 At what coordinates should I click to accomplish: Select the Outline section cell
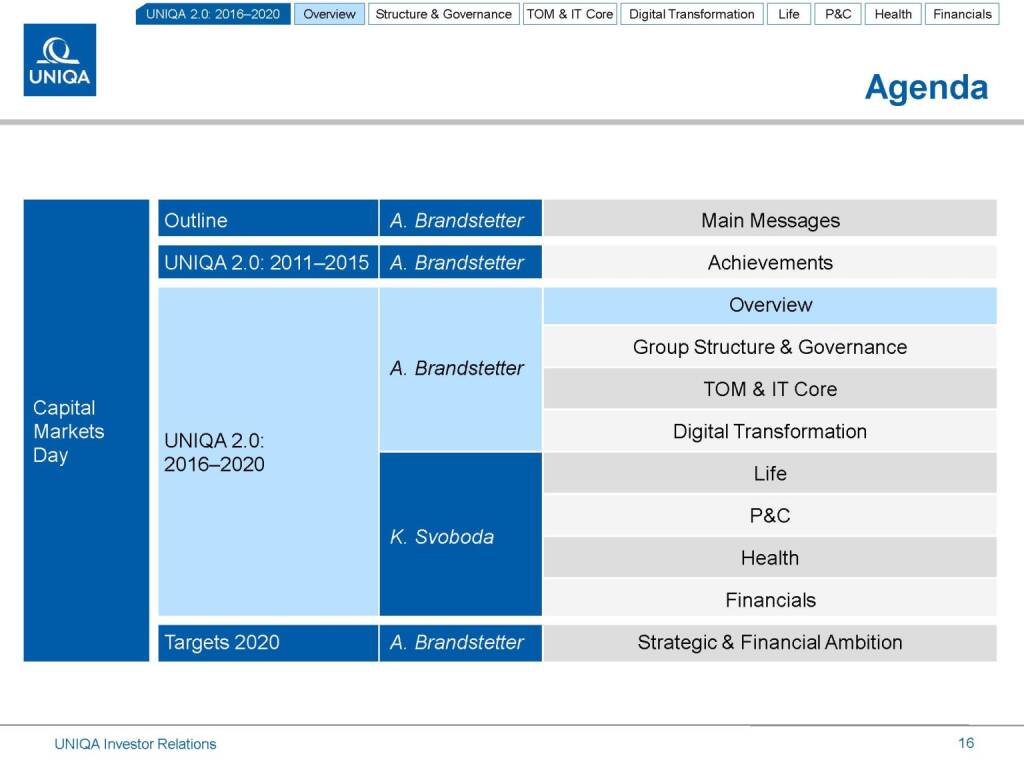(267, 220)
